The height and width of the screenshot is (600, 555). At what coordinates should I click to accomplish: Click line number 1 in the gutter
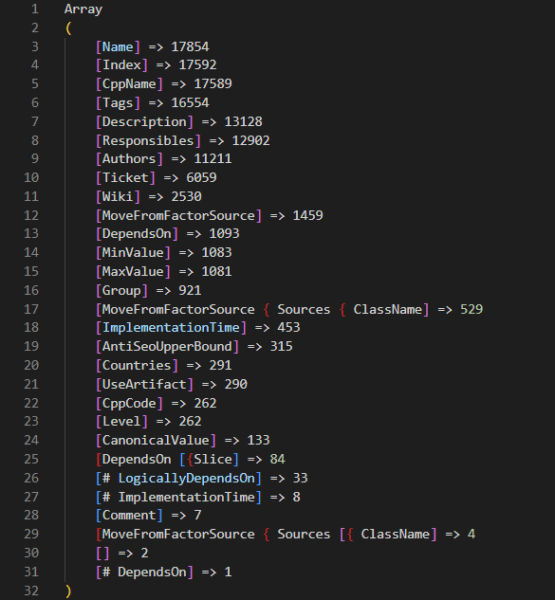click(x=35, y=9)
